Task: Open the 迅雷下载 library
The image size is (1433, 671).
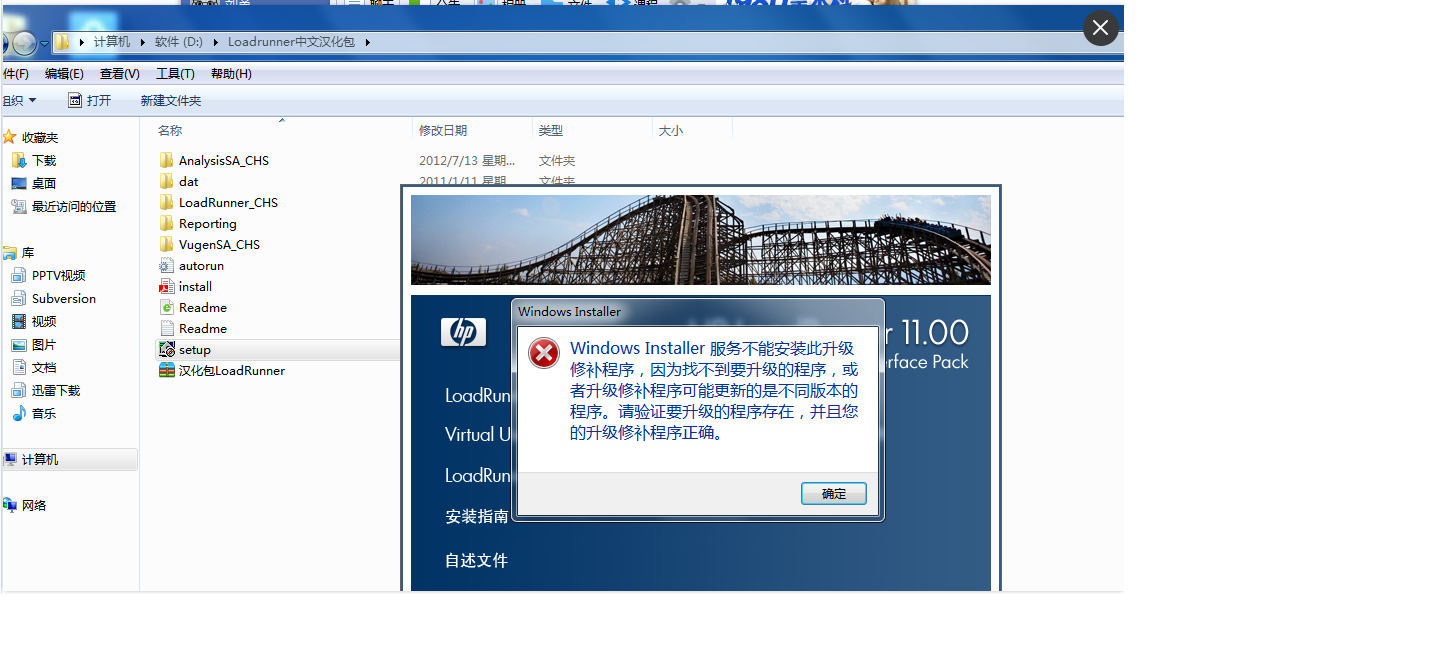Action: click(56, 390)
